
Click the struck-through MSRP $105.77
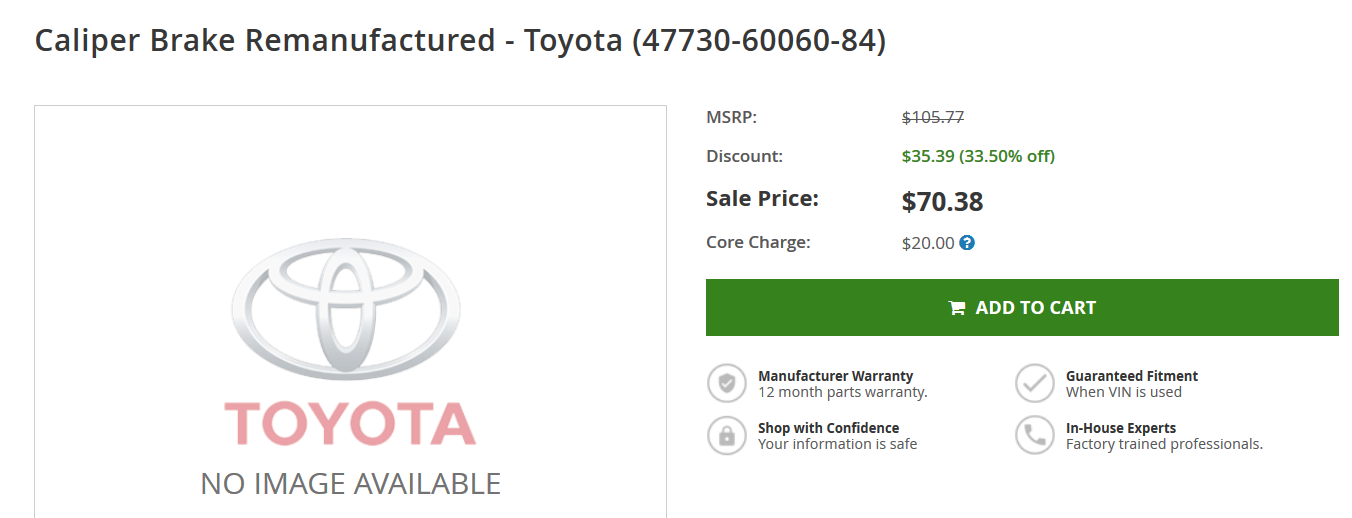coord(933,117)
